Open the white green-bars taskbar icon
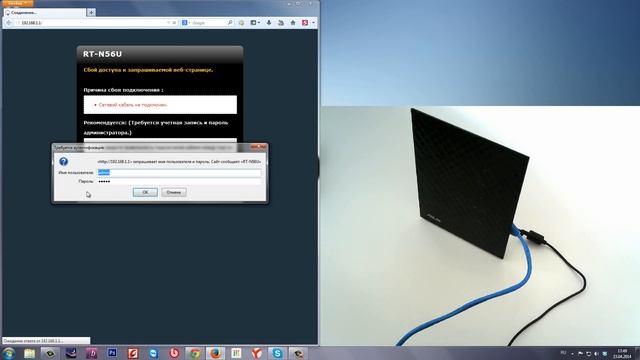This screenshot has width=640, height=360. pos(236,353)
